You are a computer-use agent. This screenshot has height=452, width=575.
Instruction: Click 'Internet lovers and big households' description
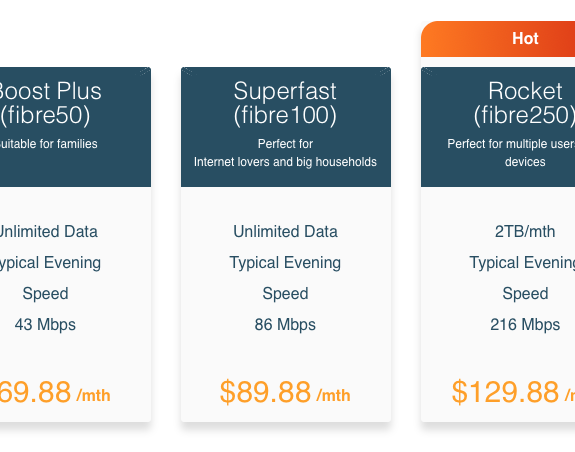point(285,162)
